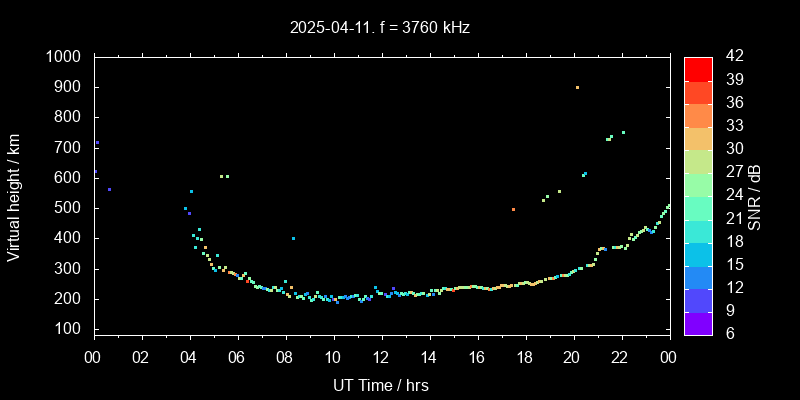This screenshot has height=400, width=800.
Task: Select the lone cyan point at 400 km
Action: click(x=293, y=238)
